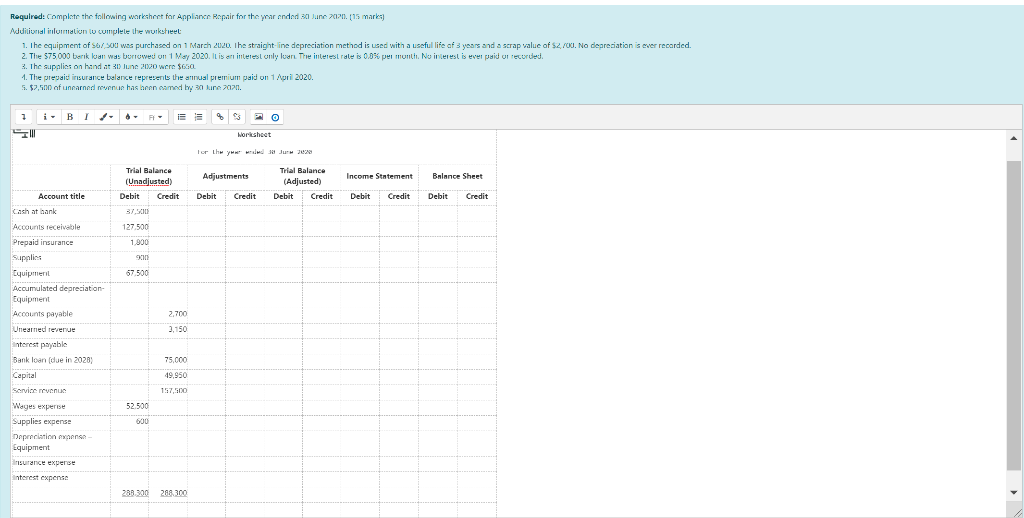Click the 'Supplies' account row label

(27, 257)
